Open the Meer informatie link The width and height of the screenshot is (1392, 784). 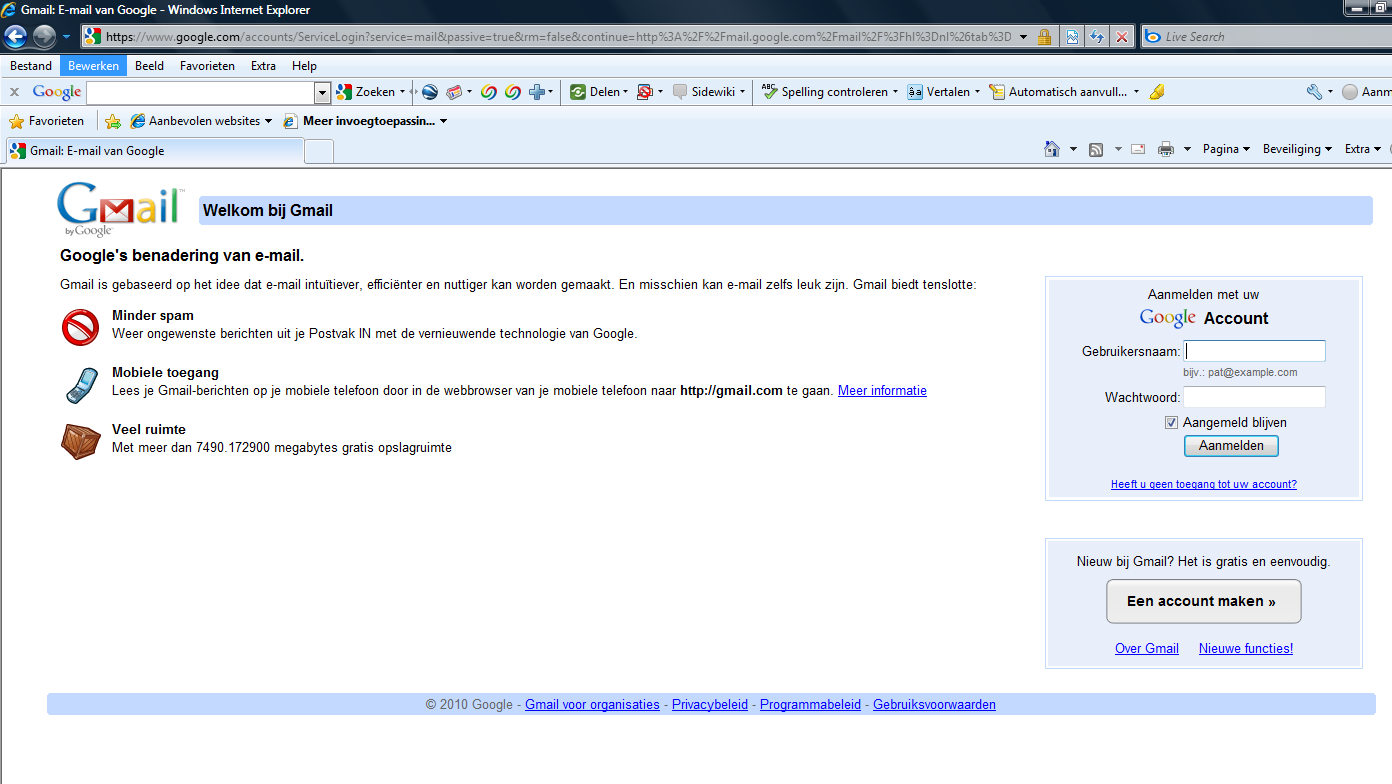point(882,391)
